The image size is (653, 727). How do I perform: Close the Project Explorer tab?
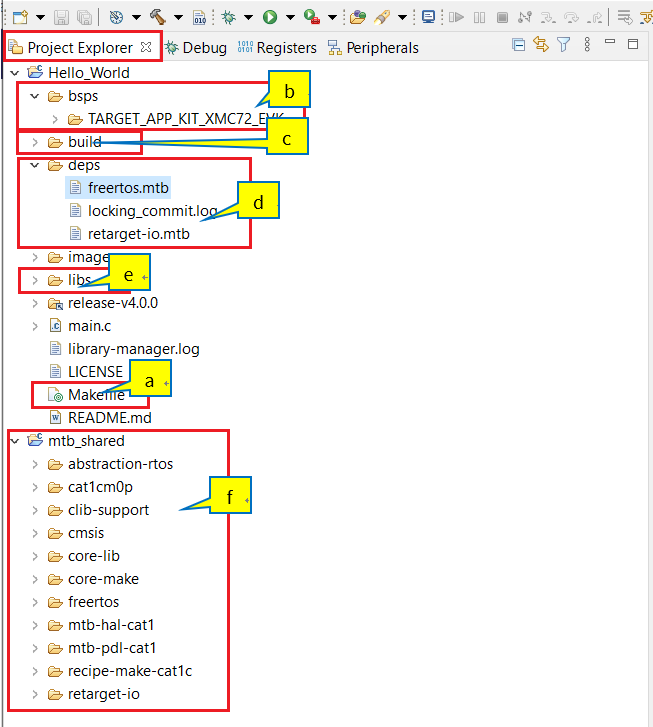click(146, 47)
